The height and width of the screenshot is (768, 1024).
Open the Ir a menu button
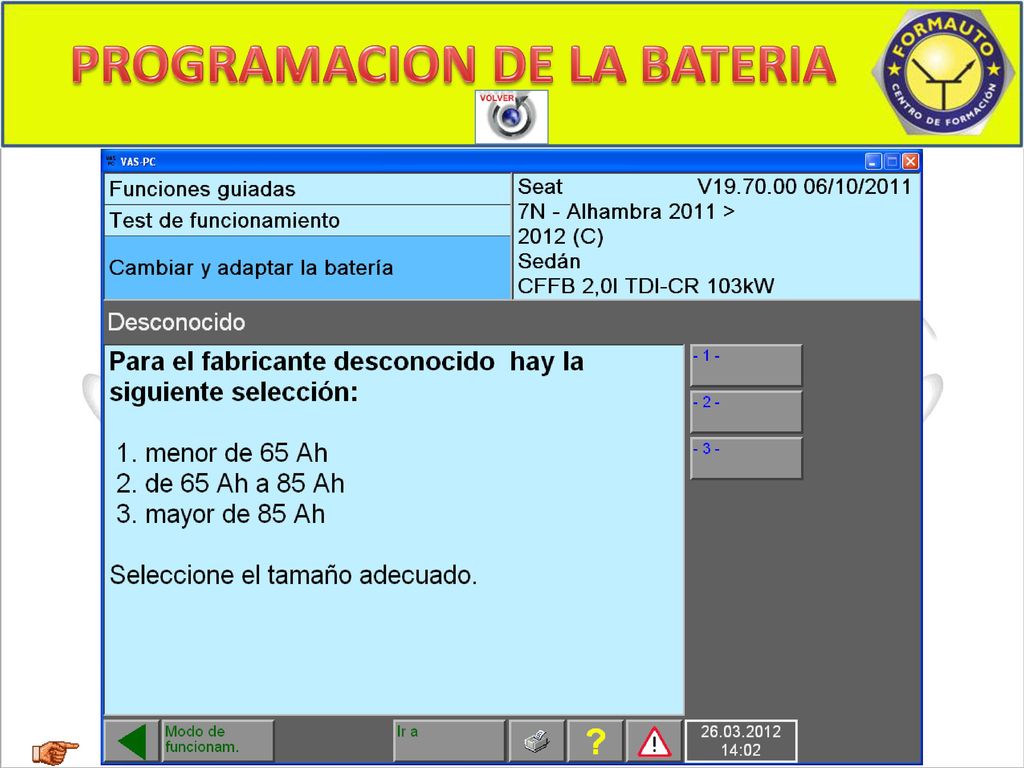449,741
